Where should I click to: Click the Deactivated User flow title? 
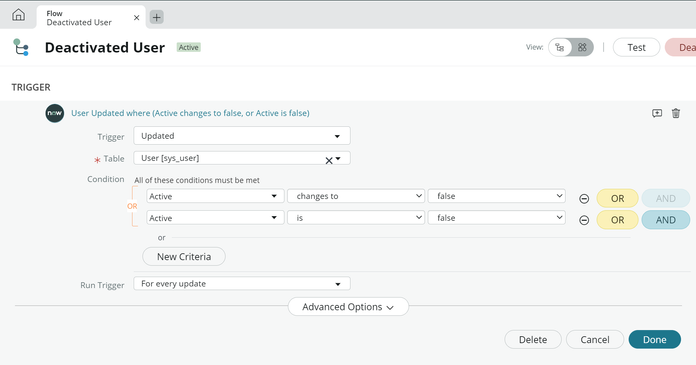[105, 48]
